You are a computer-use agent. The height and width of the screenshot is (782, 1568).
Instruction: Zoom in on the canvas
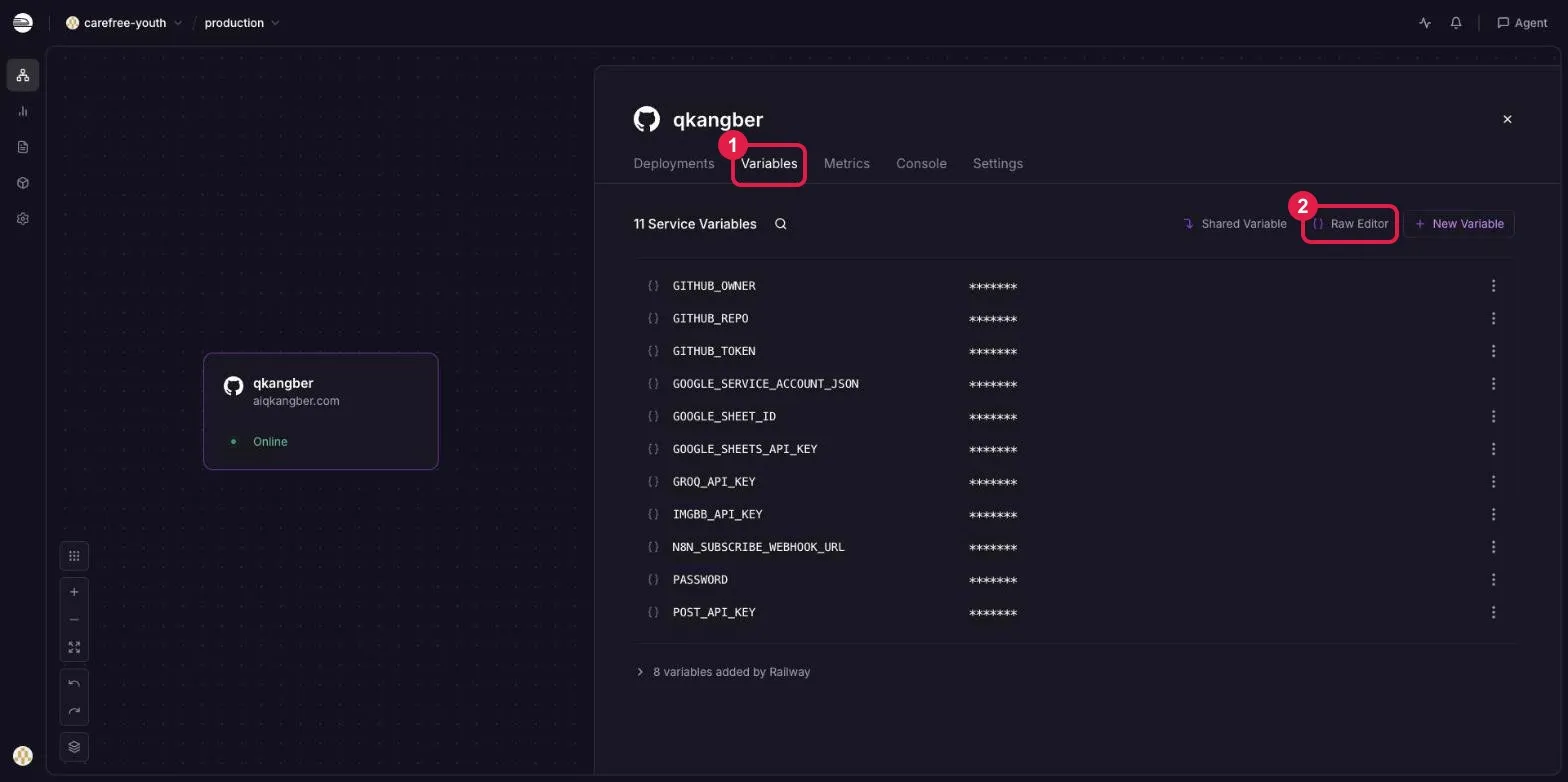coord(74,592)
